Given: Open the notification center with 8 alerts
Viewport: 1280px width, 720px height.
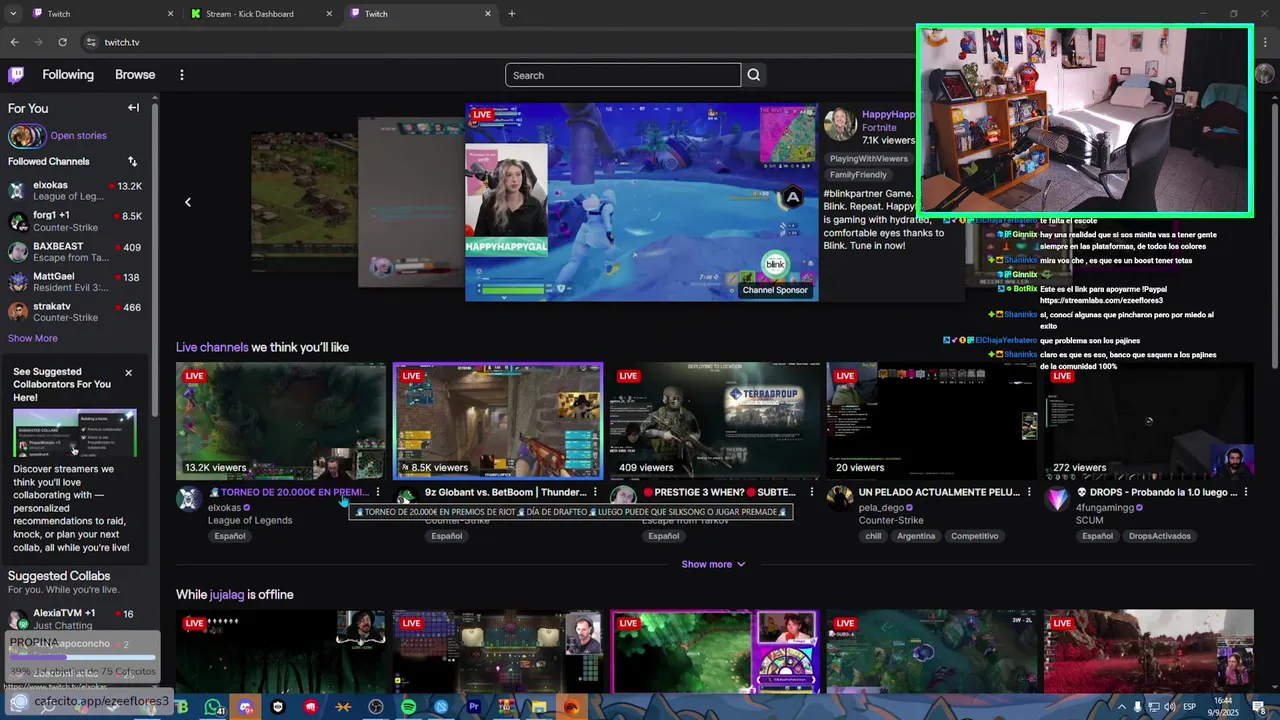Looking at the screenshot, I should tap(1258, 707).
